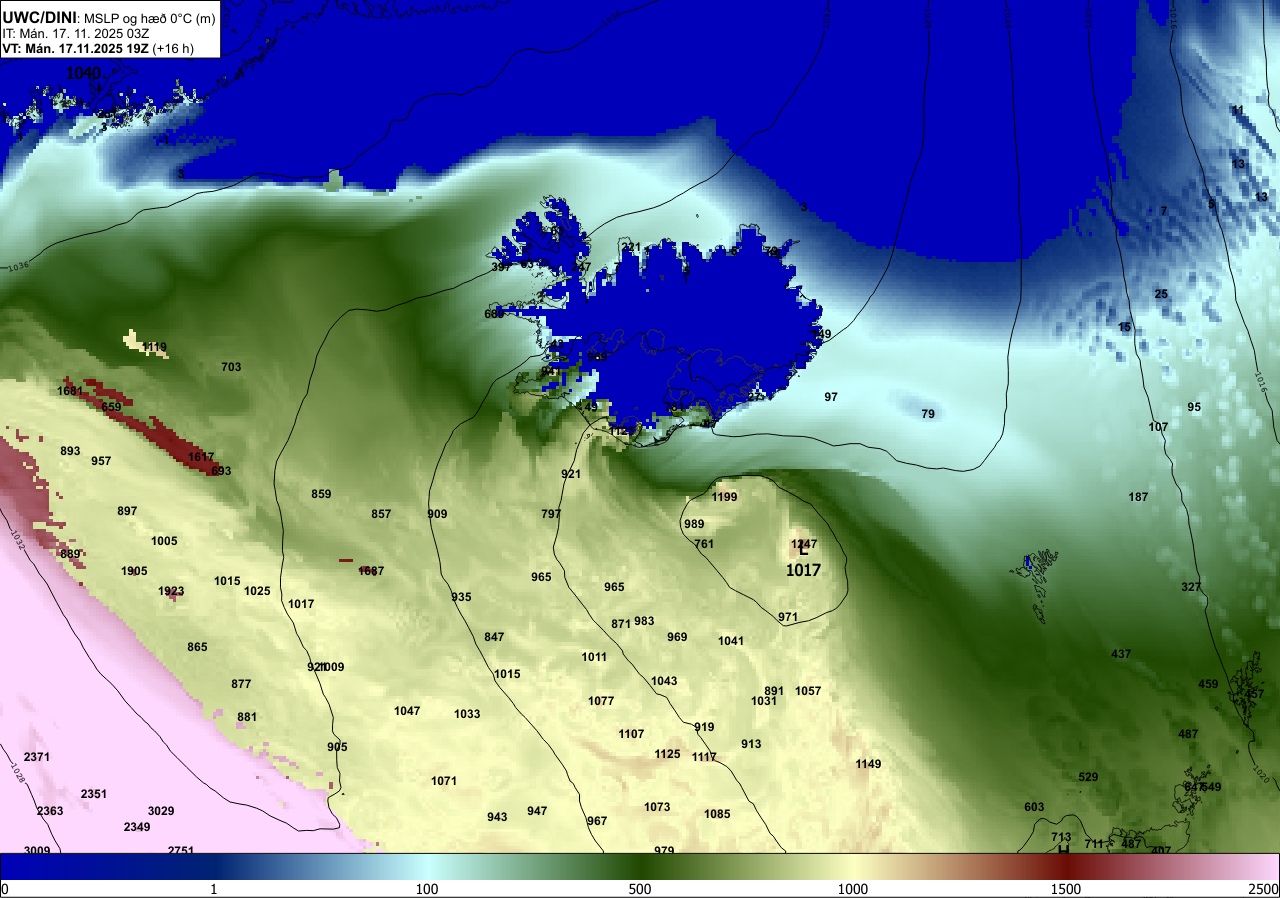The image size is (1280, 898).
Task: Click the UWC/DINI title text
Action: click(x=40, y=16)
